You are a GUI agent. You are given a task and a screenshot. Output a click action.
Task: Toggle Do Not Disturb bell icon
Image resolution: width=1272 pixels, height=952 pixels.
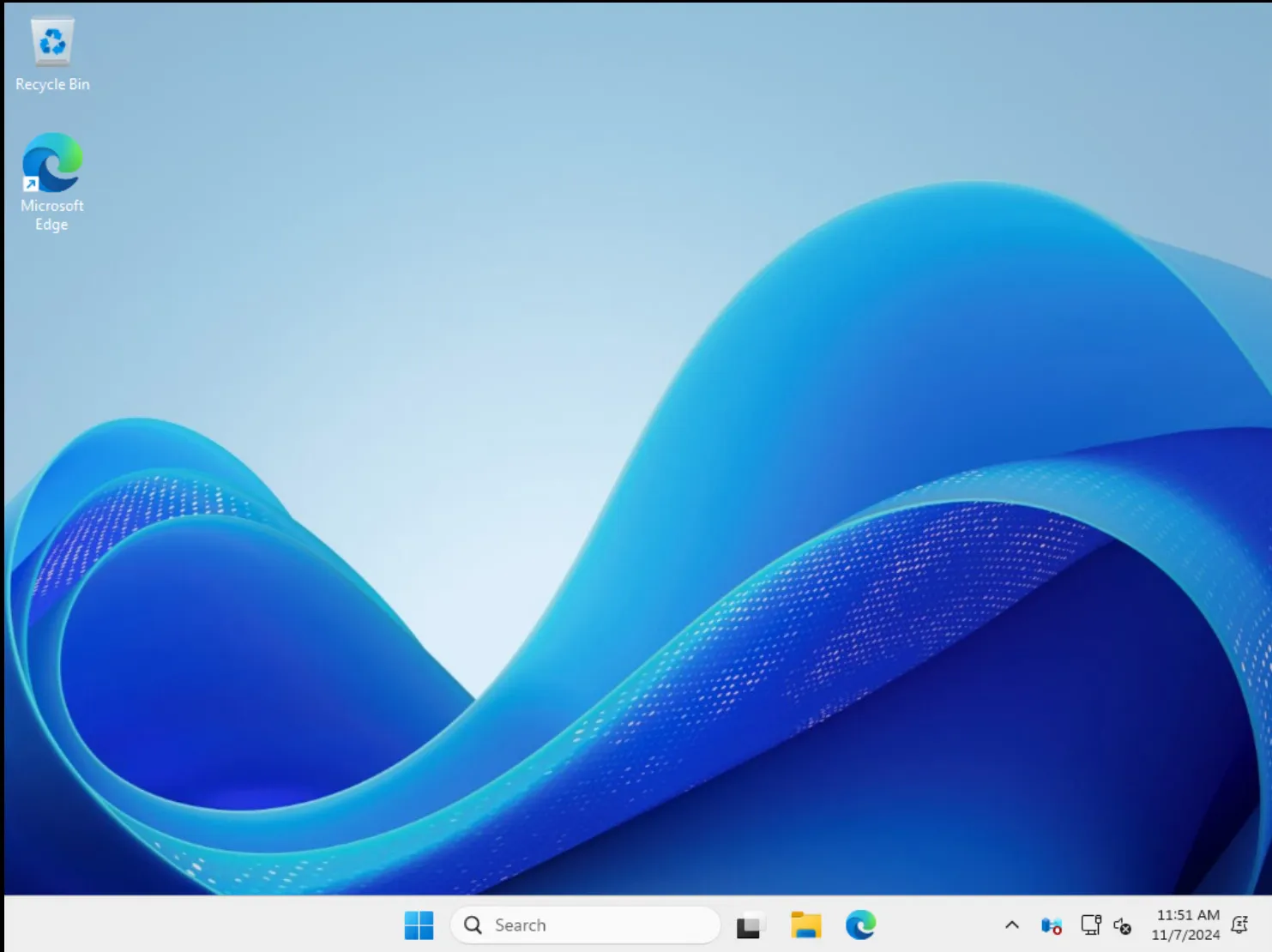pos(1239,925)
